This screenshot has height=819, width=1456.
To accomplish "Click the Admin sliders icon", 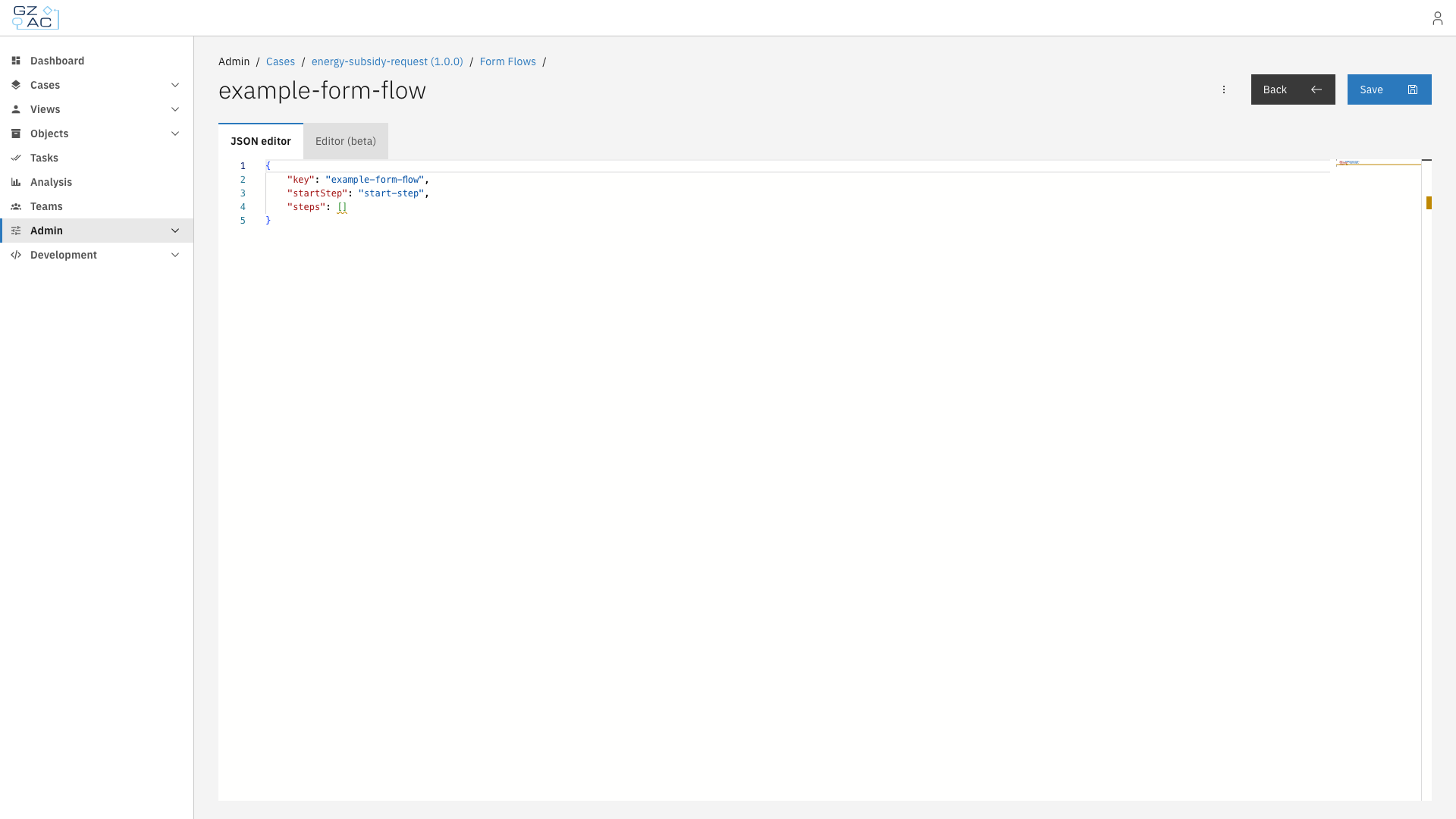I will [x=16, y=231].
